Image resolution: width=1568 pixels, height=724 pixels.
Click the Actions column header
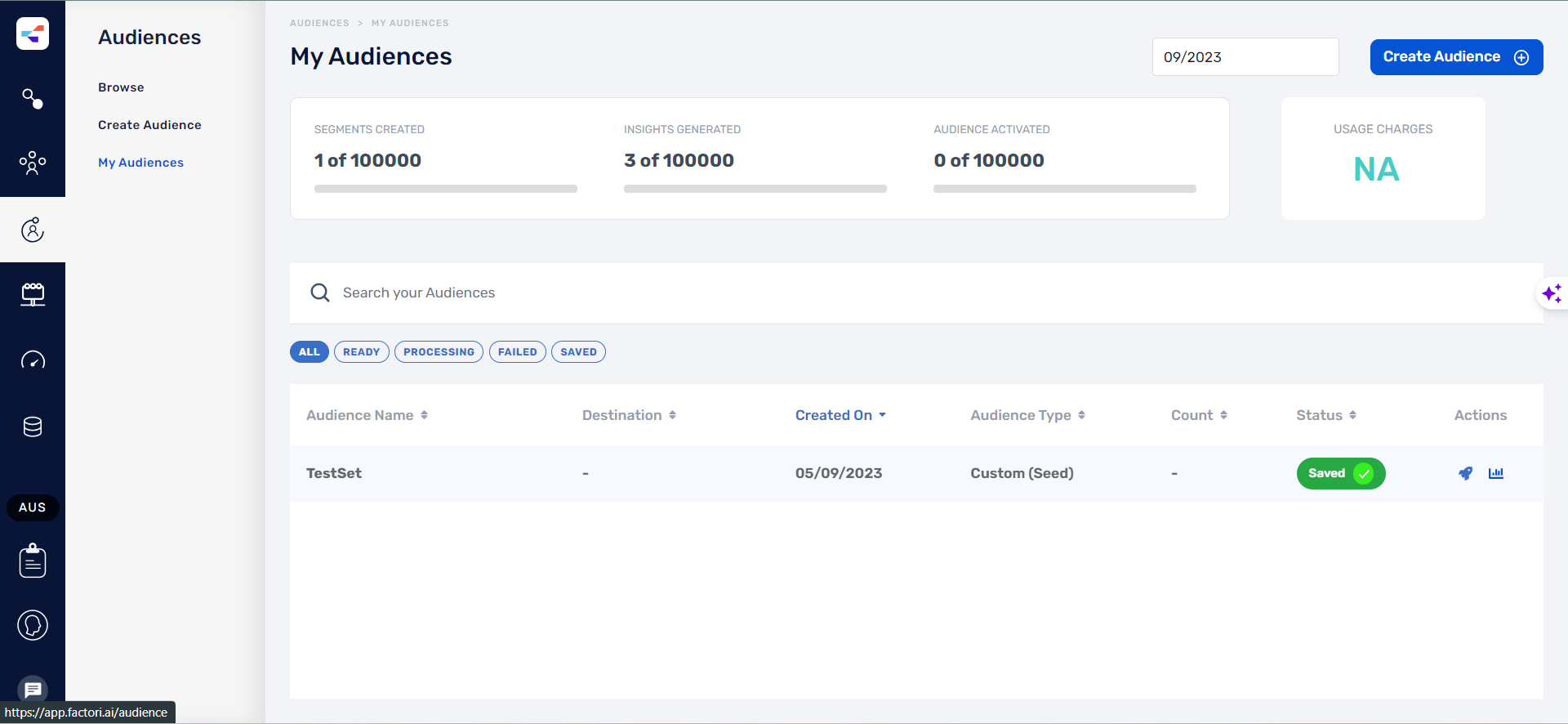pyautogui.click(x=1481, y=415)
